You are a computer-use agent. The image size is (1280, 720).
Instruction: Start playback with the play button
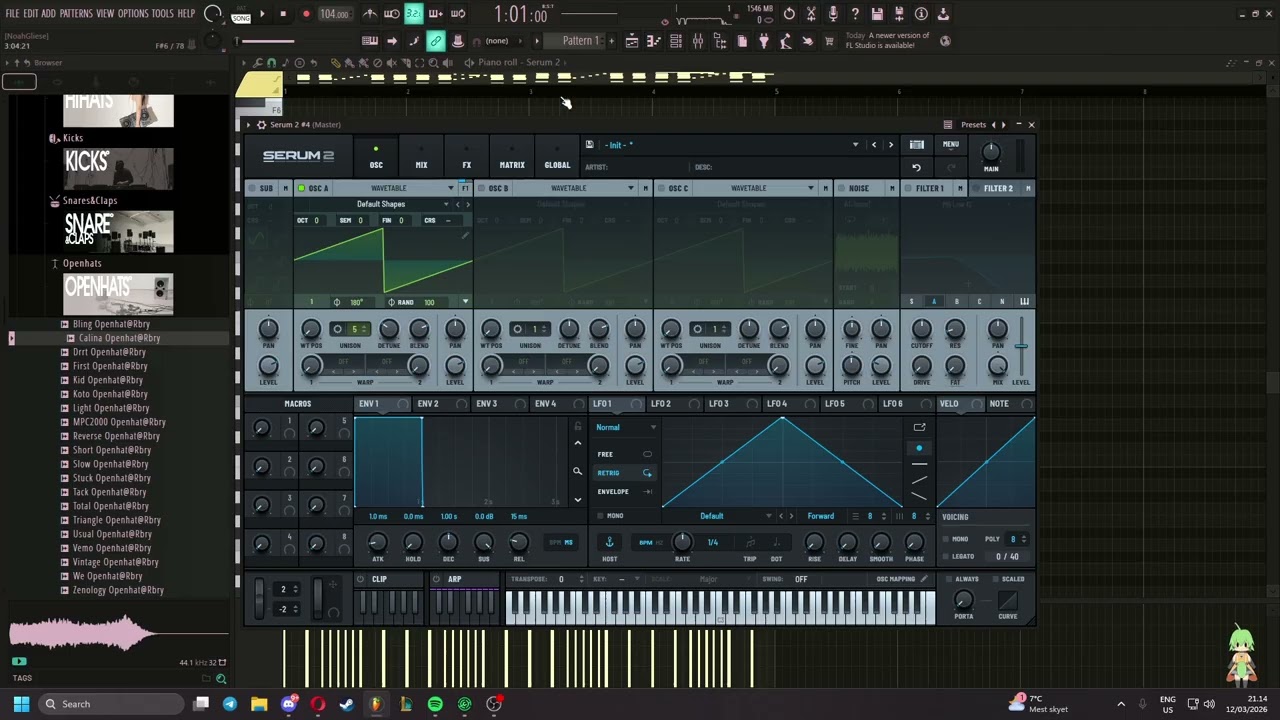point(262,14)
